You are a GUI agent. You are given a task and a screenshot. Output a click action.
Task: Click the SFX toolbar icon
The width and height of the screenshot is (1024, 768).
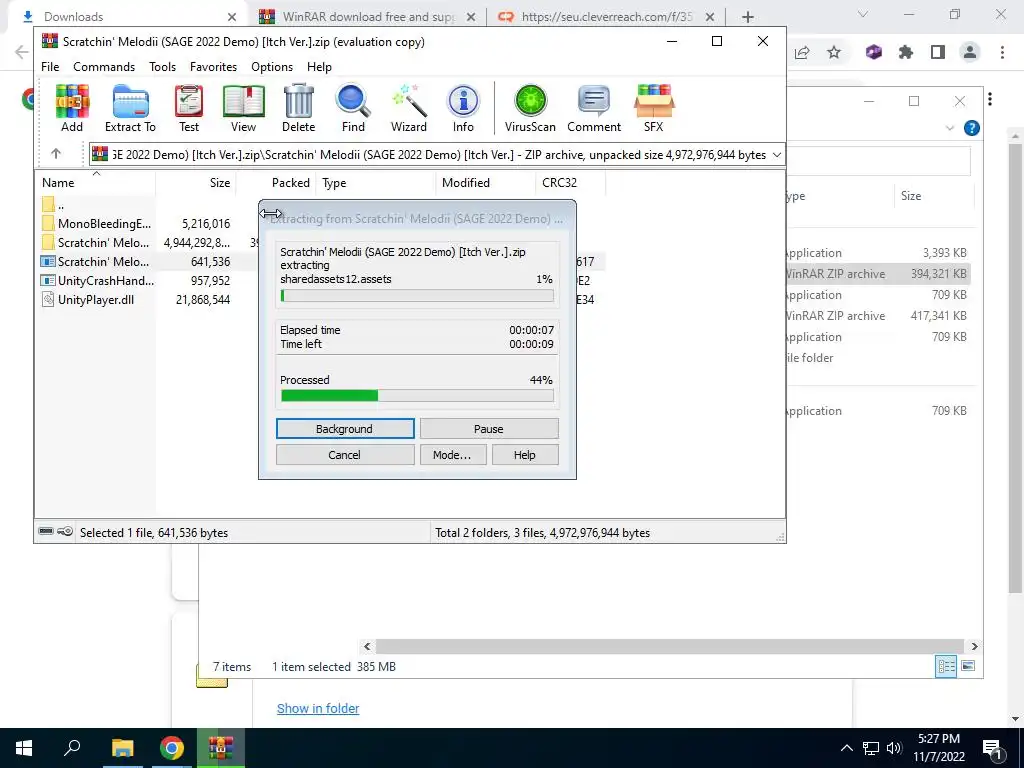tap(654, 108)
